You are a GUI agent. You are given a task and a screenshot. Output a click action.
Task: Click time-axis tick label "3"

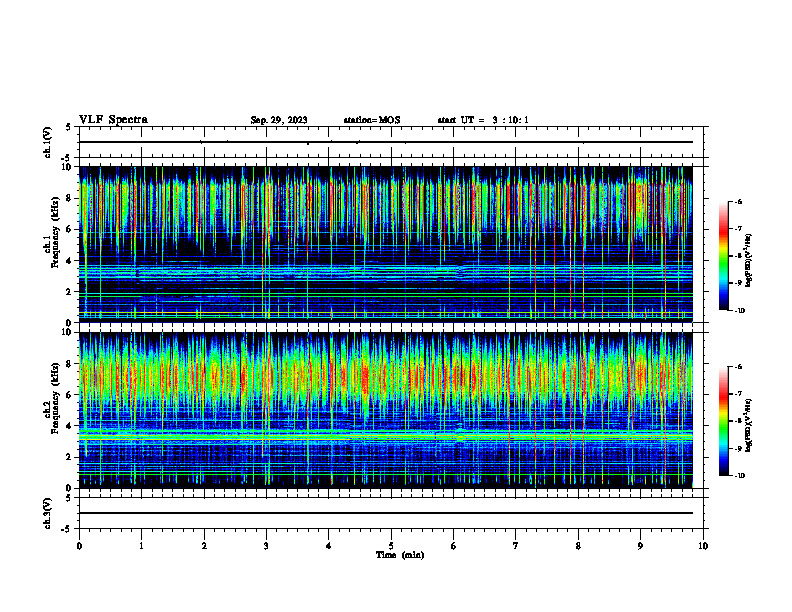(x=266, y=546)
